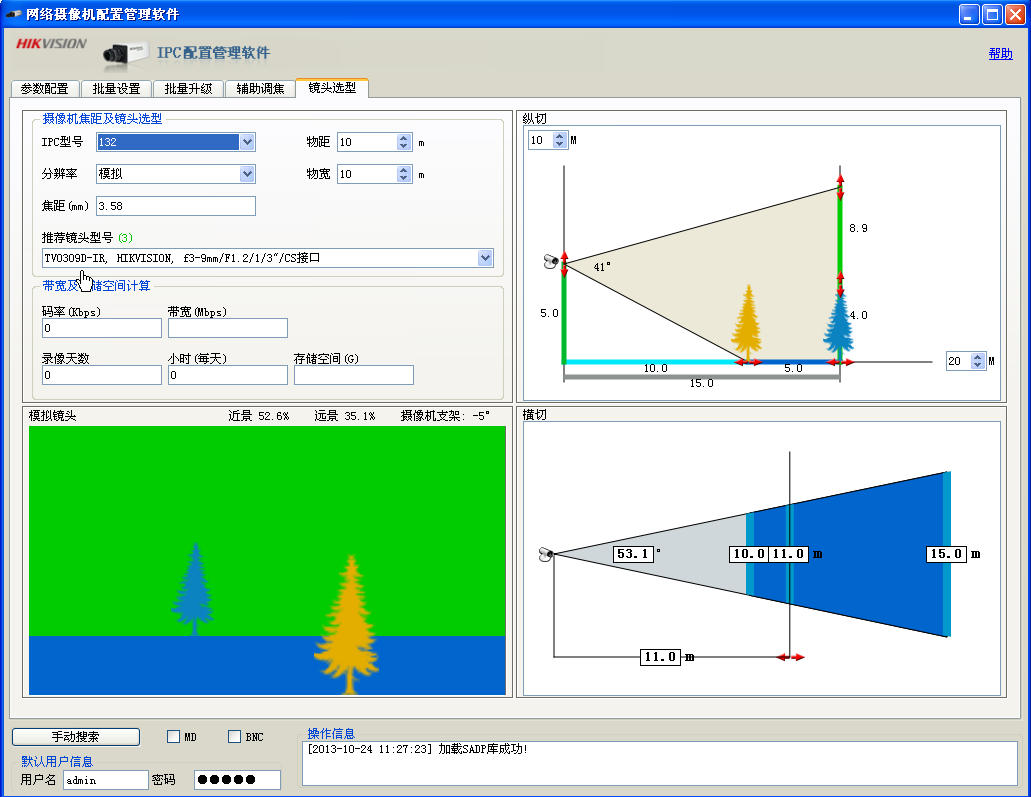Decrease the 物宽 value with down arrow

click(404, 178)
